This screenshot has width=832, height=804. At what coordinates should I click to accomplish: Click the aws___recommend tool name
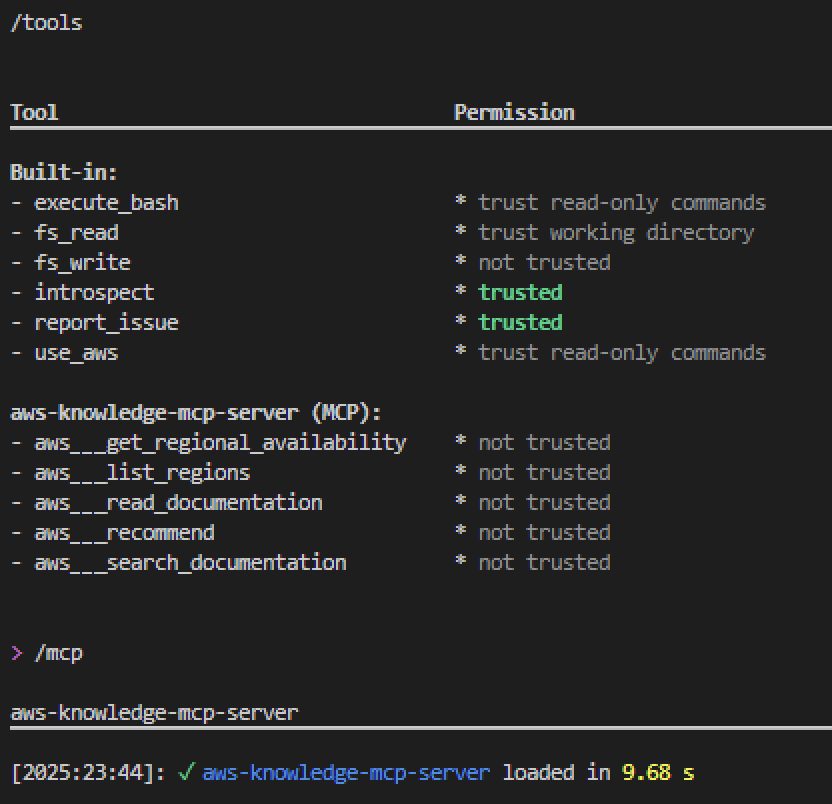click(x=124, y=533)
